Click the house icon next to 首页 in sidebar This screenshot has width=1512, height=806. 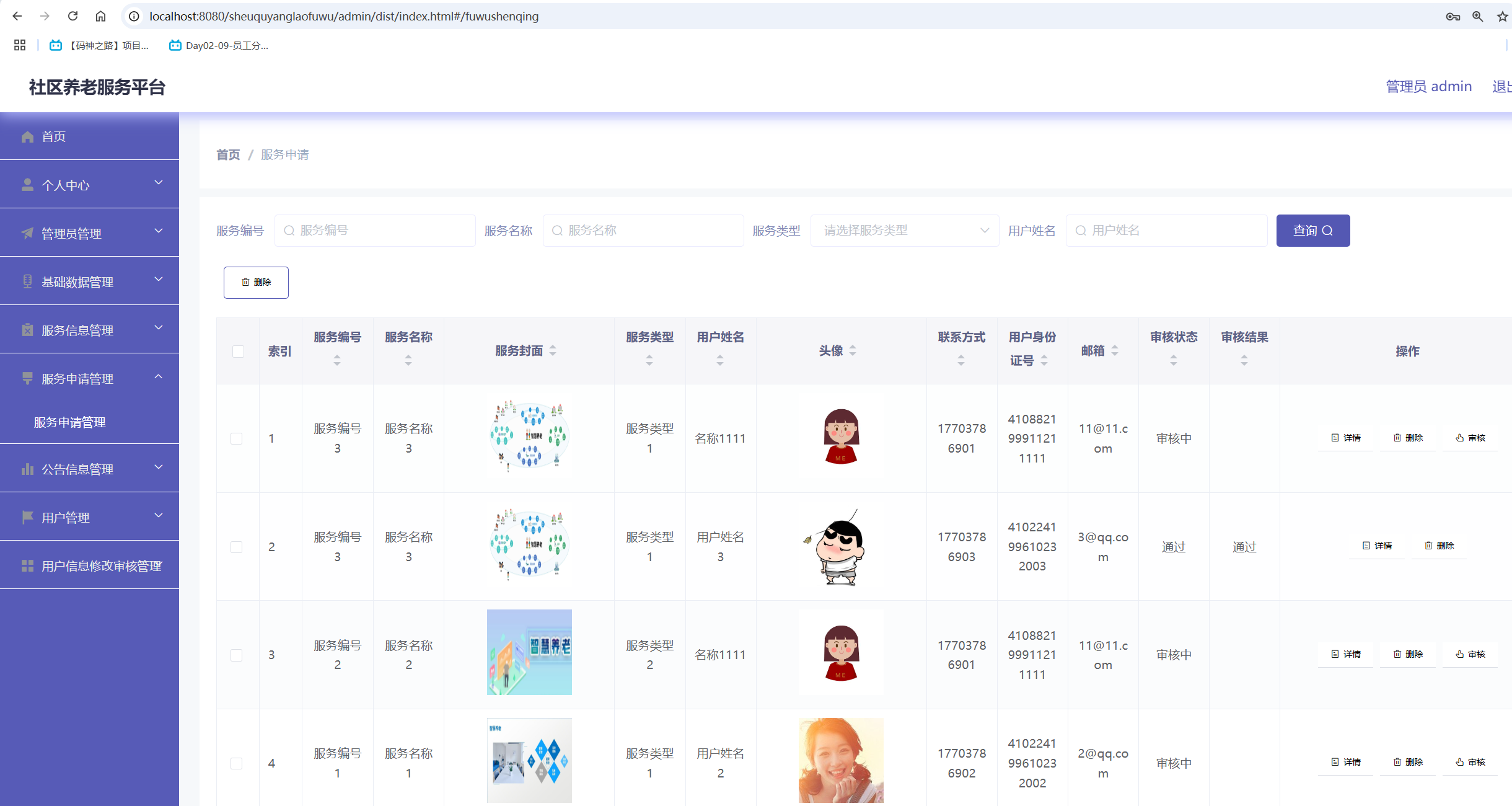point(27,136)
